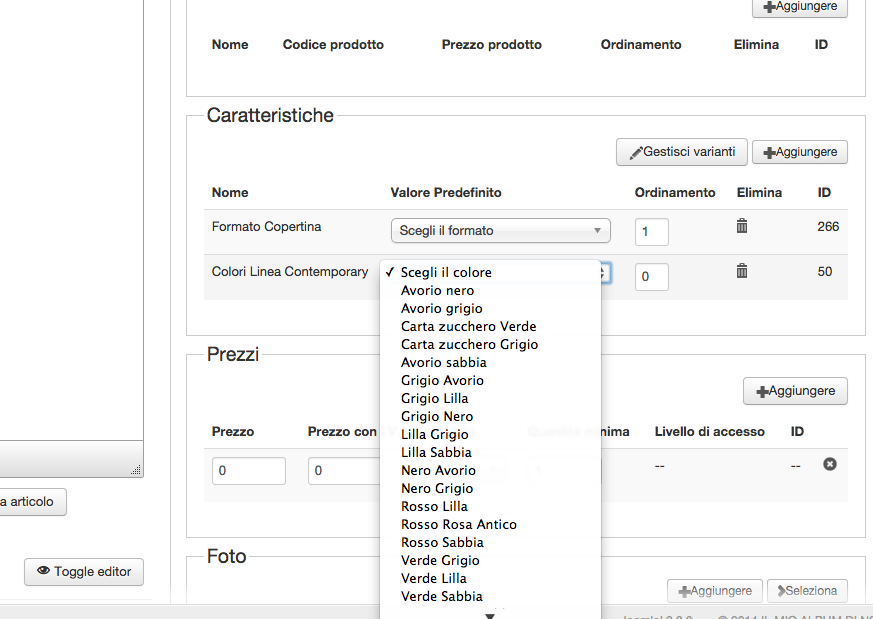Select the Verde Sabbia option
The width and height of the screenshot is (873, 619).
[441, 596]
